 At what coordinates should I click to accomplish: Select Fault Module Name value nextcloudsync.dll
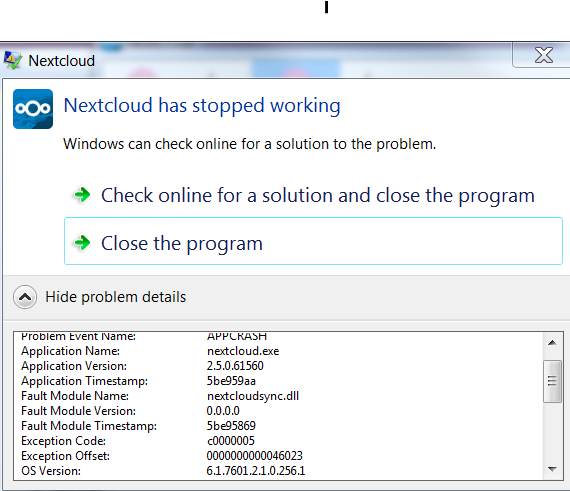pos(253,396)
